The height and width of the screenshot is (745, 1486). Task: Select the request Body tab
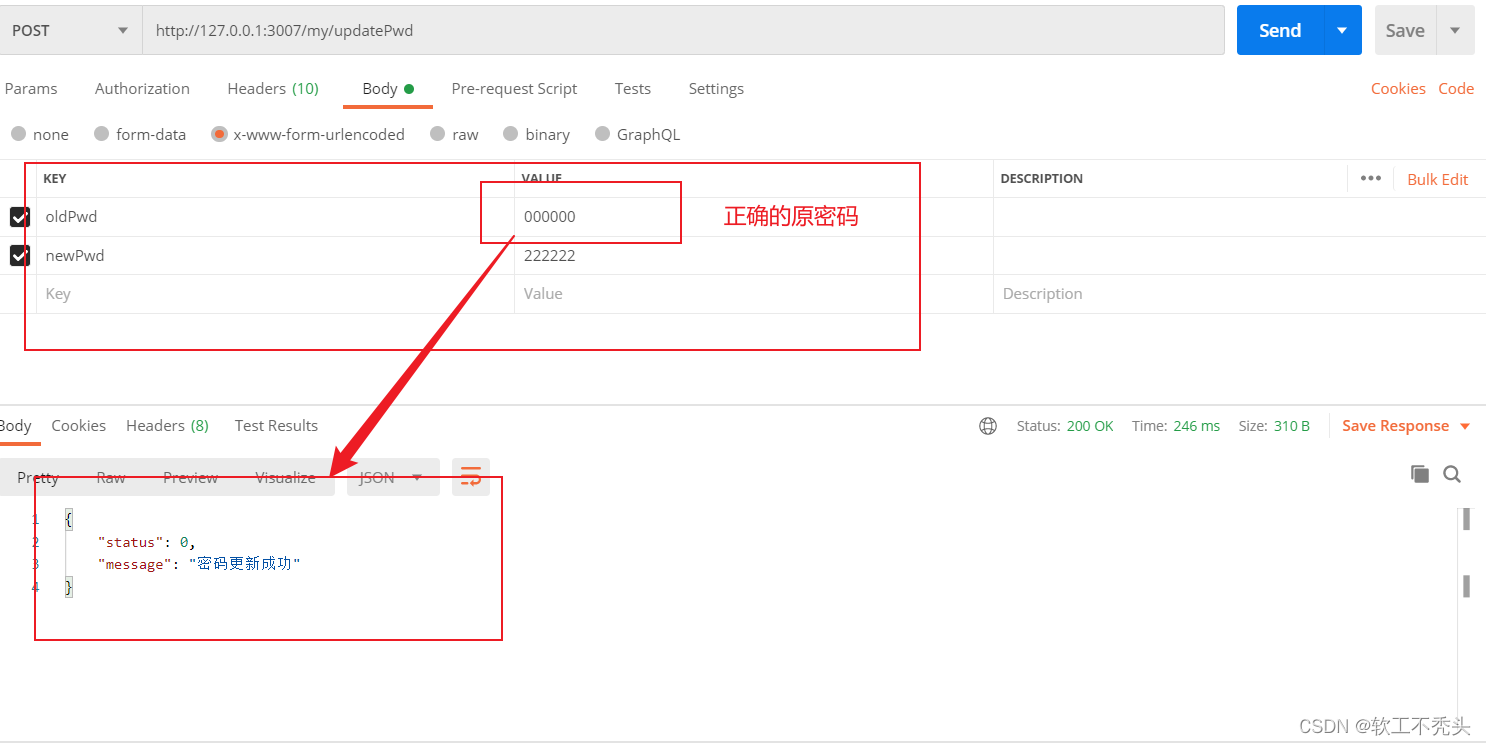click(388, 88)
